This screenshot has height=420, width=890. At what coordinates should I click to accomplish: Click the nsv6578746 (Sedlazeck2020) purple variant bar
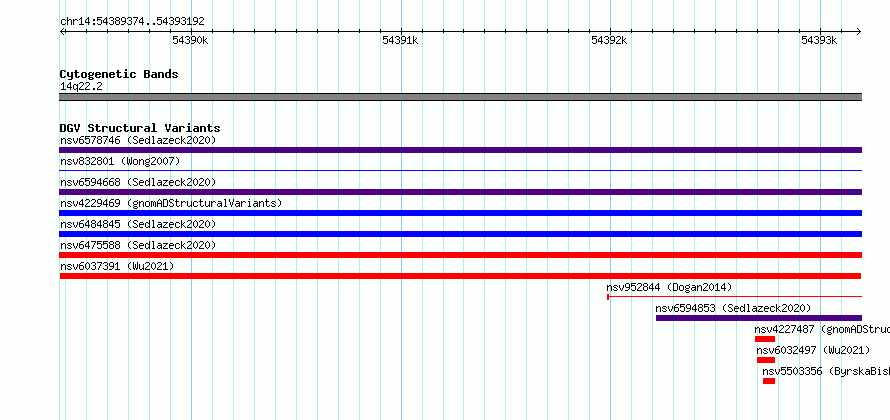pos(460,150)
